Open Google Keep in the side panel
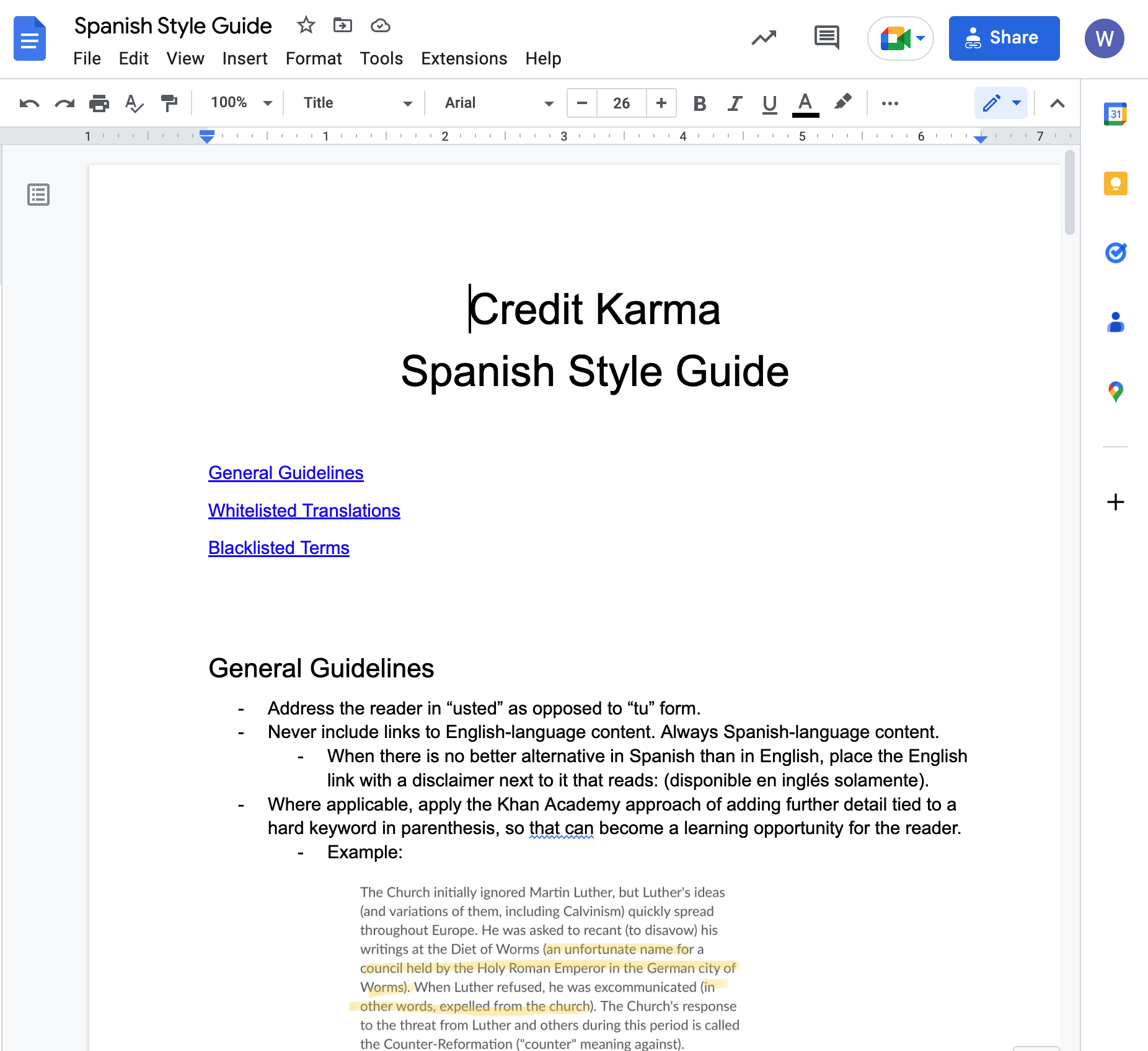1148x1051 pixels. point(1115,183)
